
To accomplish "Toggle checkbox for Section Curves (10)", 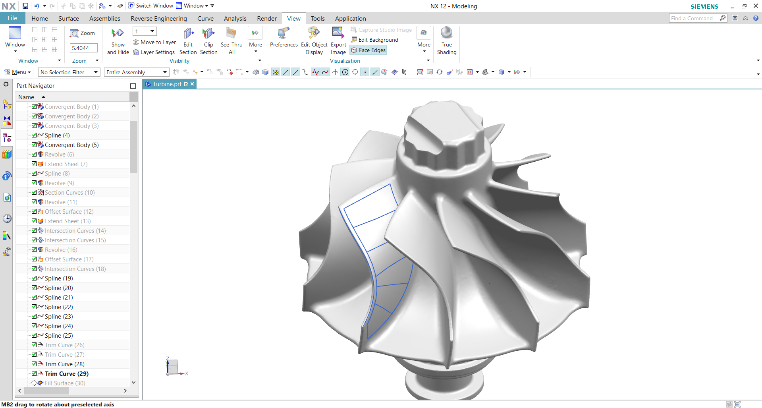I will 35,192.
